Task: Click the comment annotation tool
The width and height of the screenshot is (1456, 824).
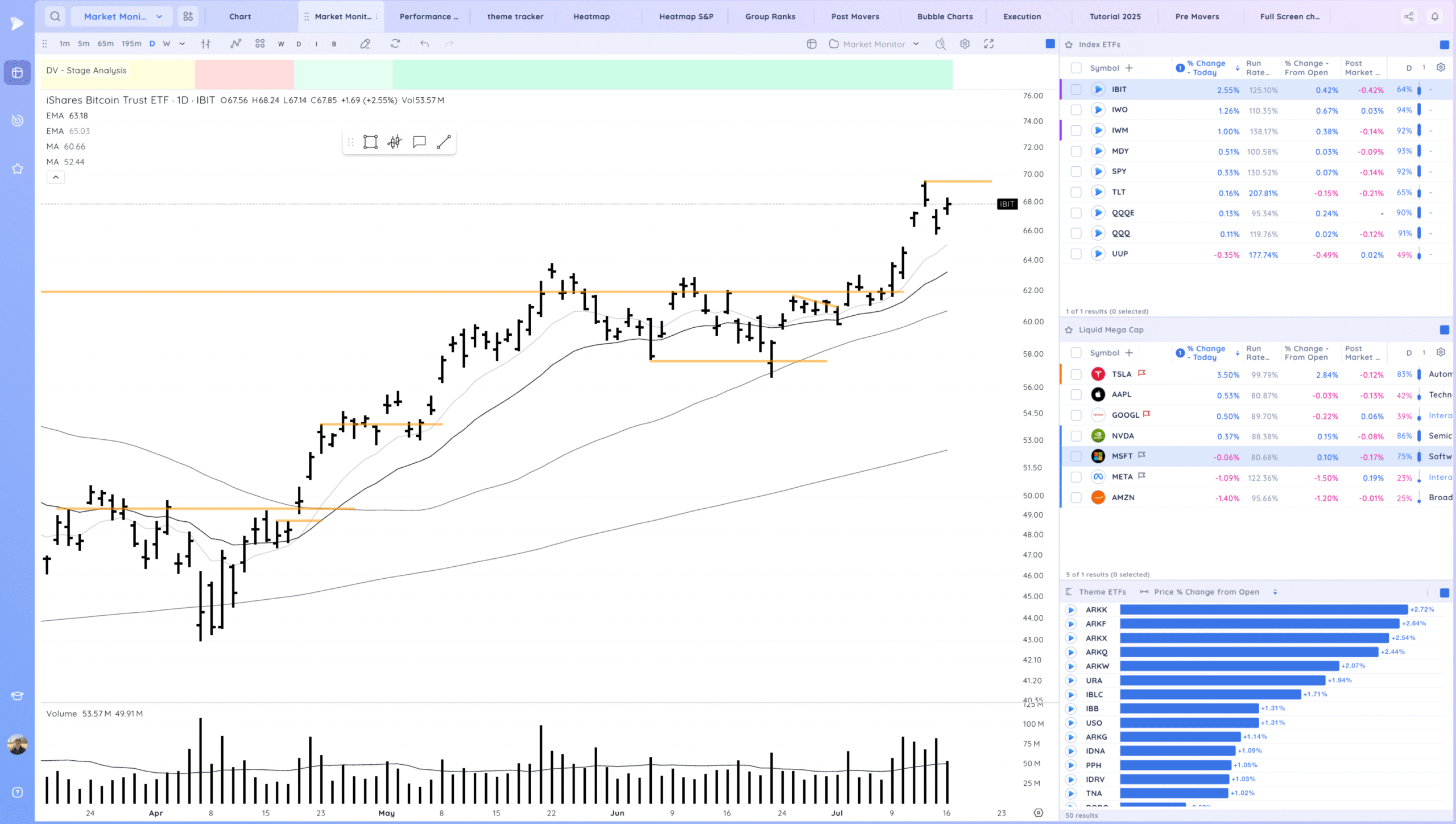Action: click(x=419, y=142)
